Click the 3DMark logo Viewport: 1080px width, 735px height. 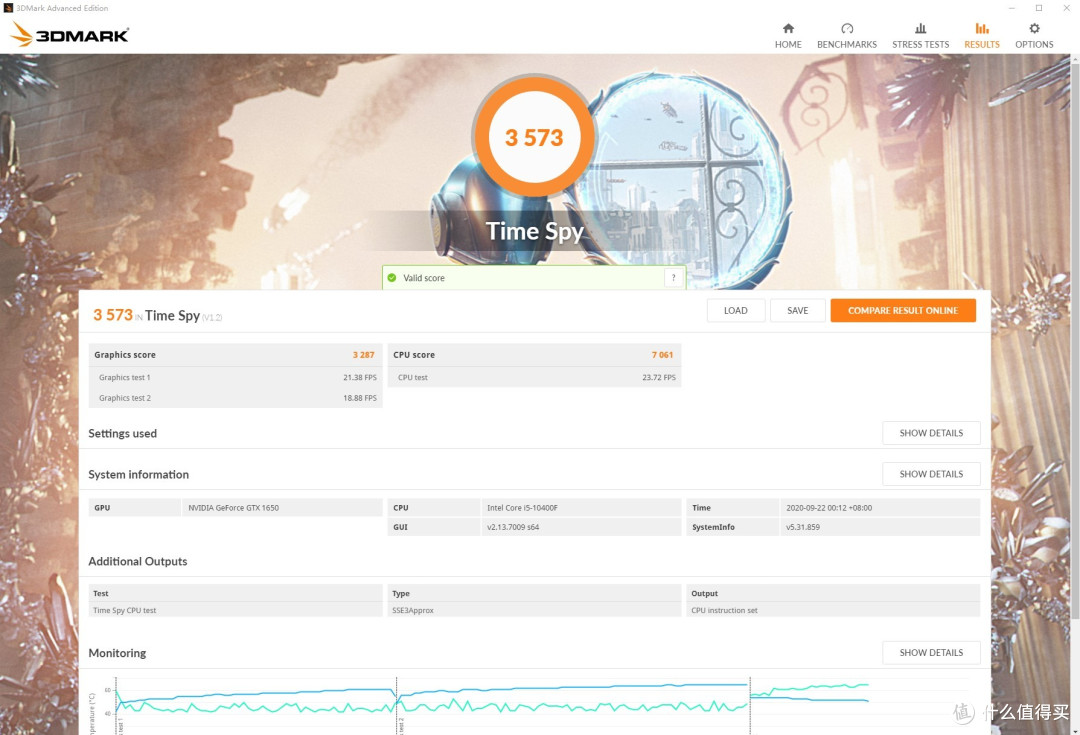[x=70, y=34]
